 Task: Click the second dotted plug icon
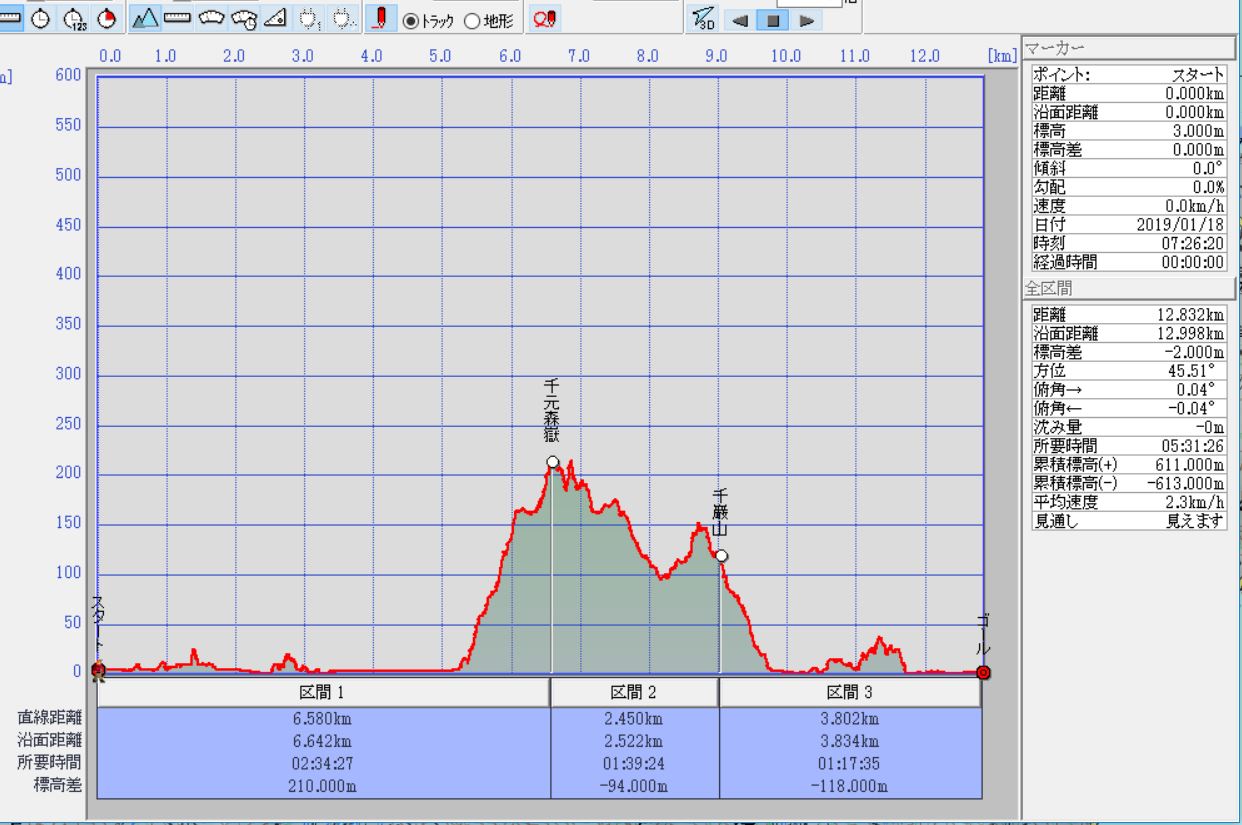(344, 18)
